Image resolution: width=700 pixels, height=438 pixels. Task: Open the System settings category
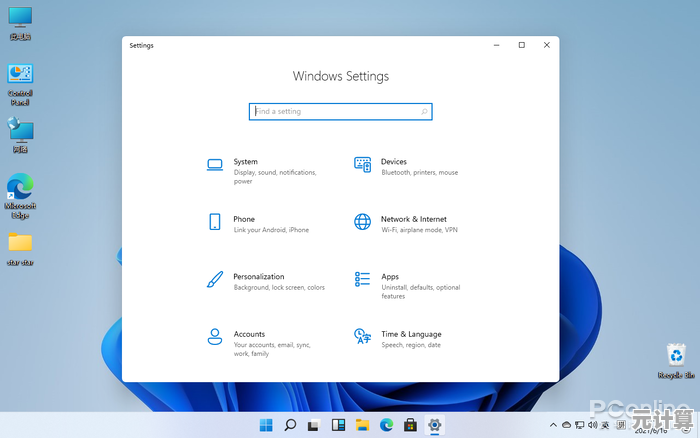pos(245,162)
